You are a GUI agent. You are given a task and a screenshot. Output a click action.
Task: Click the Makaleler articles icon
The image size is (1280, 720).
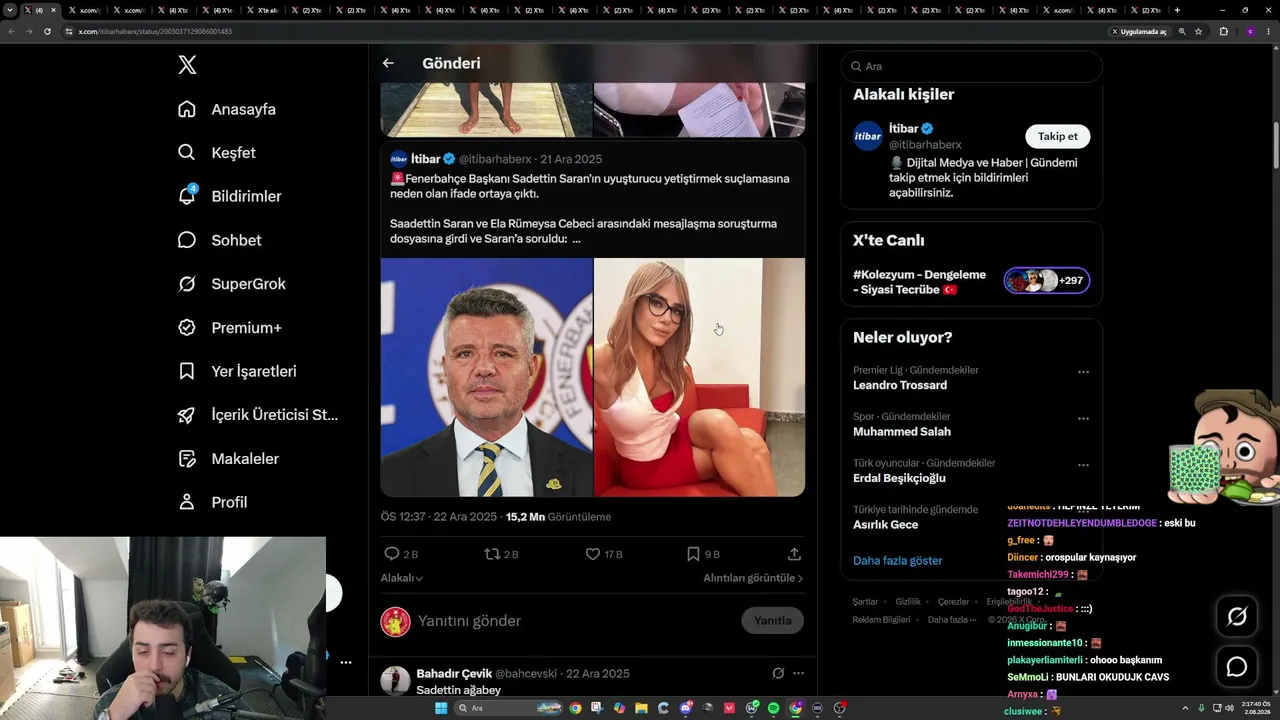pos(187,458)
